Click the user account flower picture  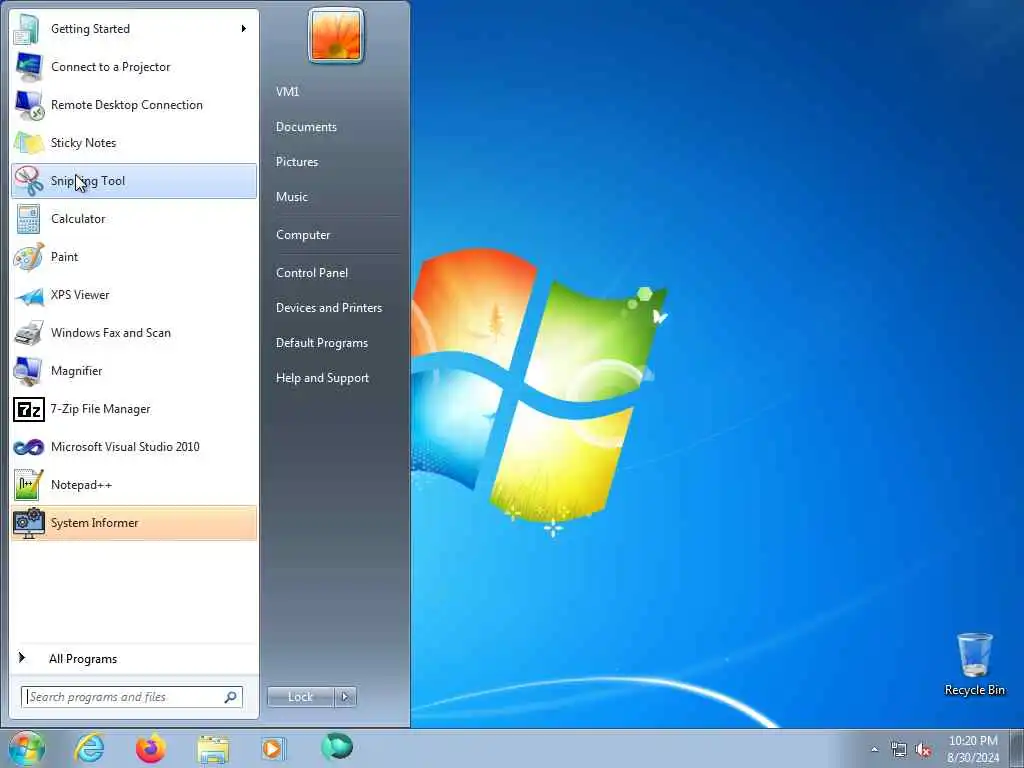tap(336, 36)
